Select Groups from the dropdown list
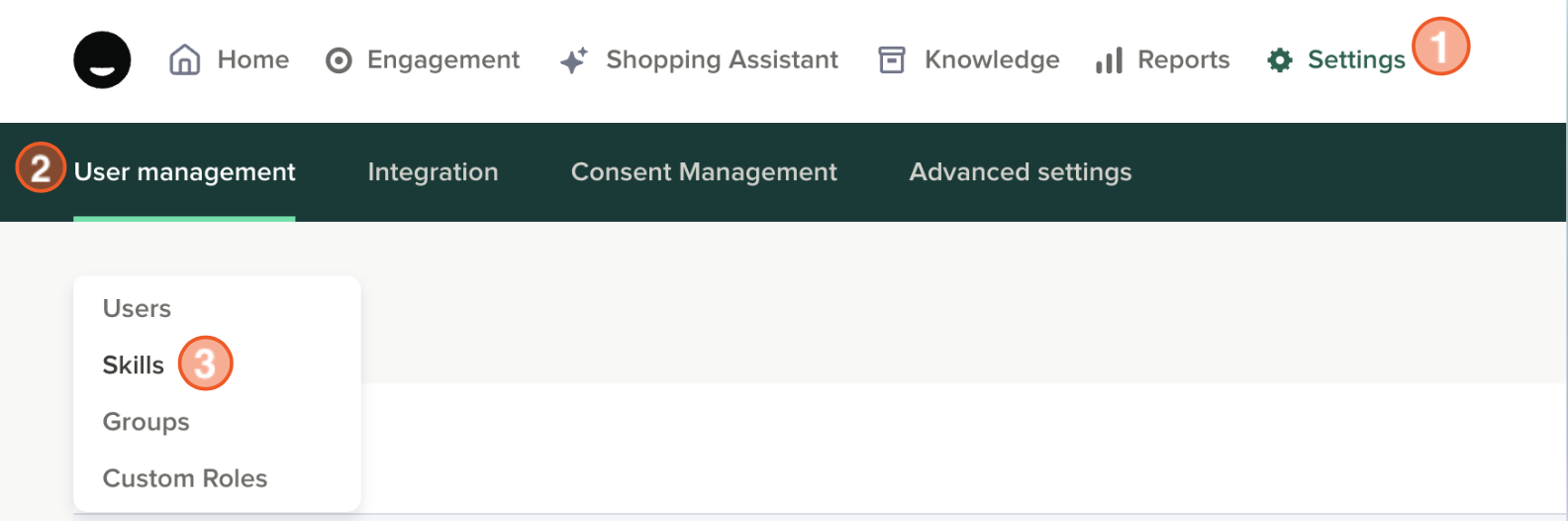Screen dimensions: 1568x521 [146, 422]
